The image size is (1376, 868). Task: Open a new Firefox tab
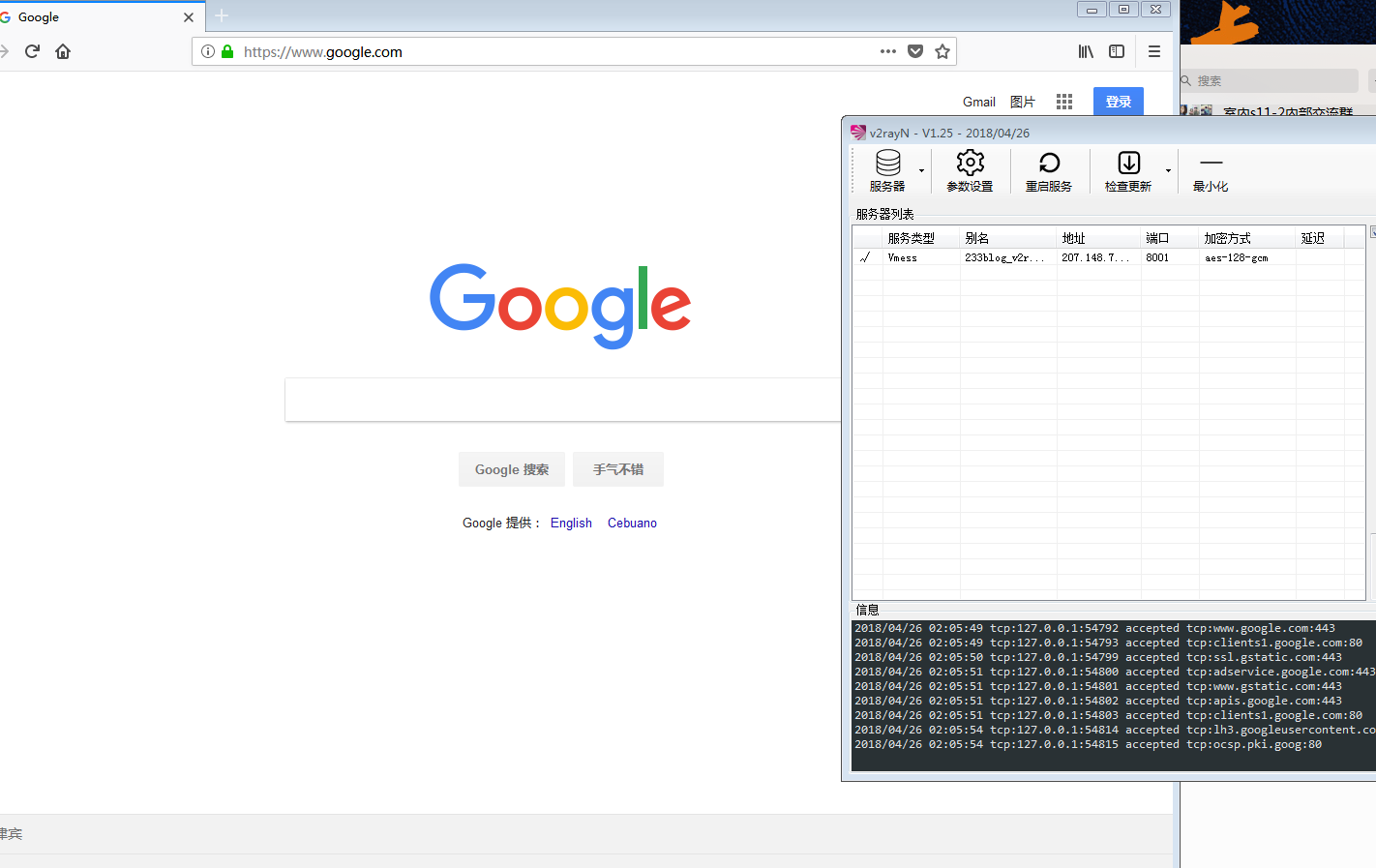tap(222, 15)
